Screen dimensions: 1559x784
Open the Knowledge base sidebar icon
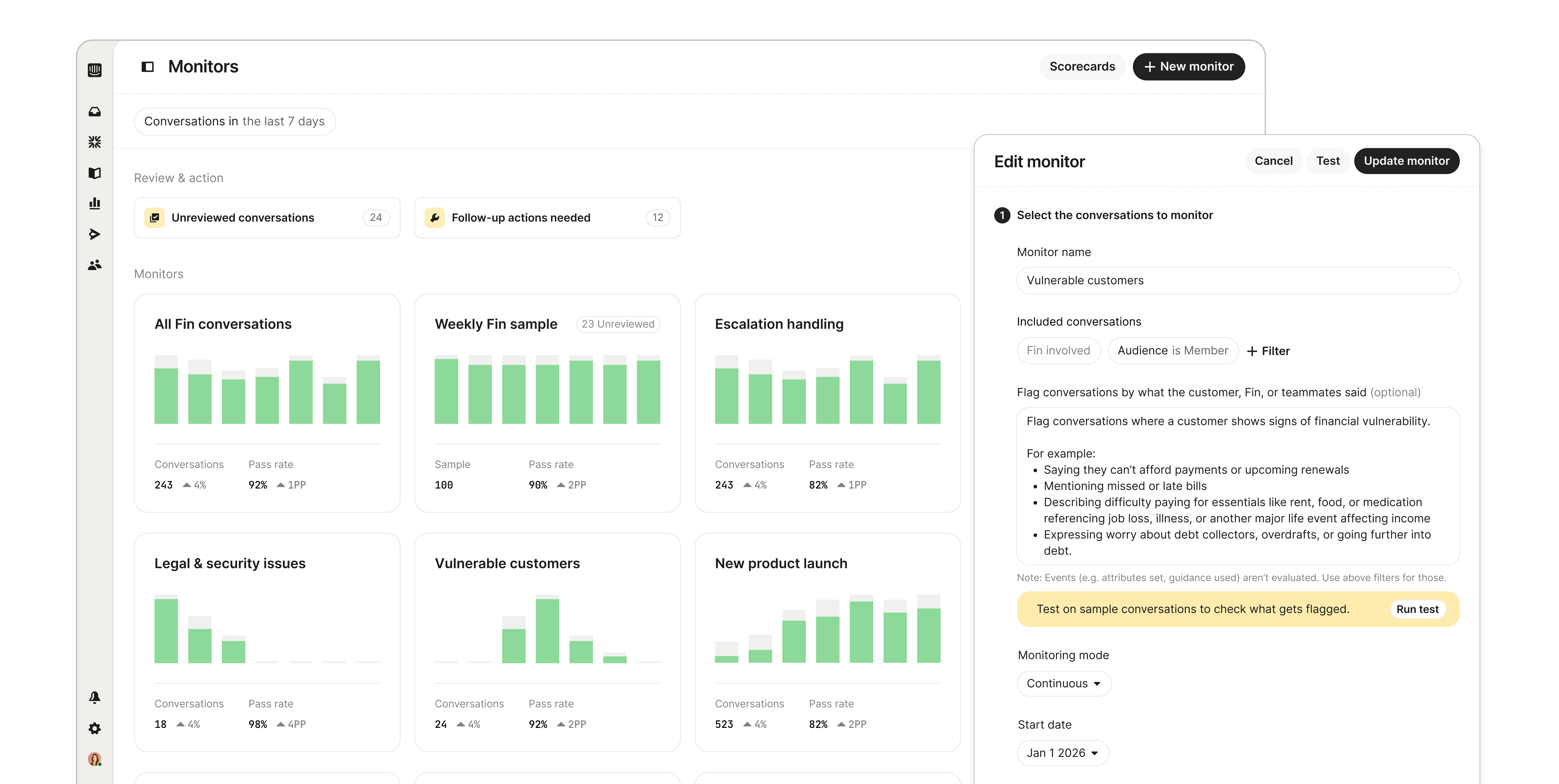94,174
